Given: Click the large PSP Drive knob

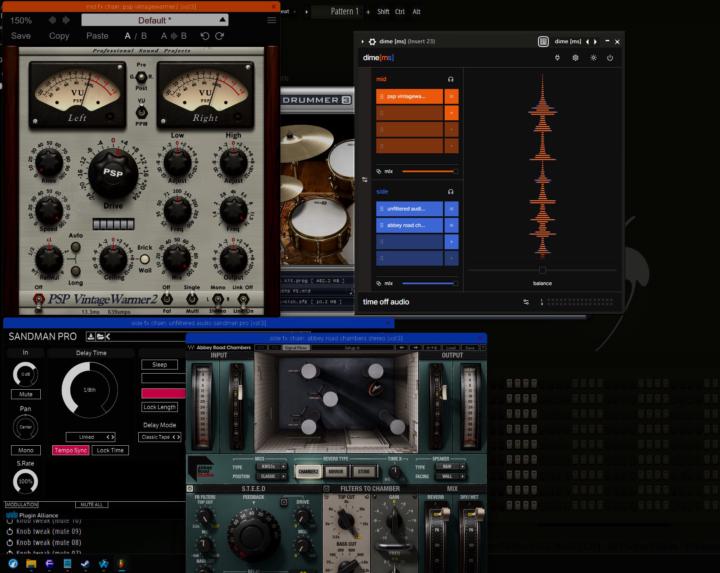Looking at the screenshot, I should [113, 174].
